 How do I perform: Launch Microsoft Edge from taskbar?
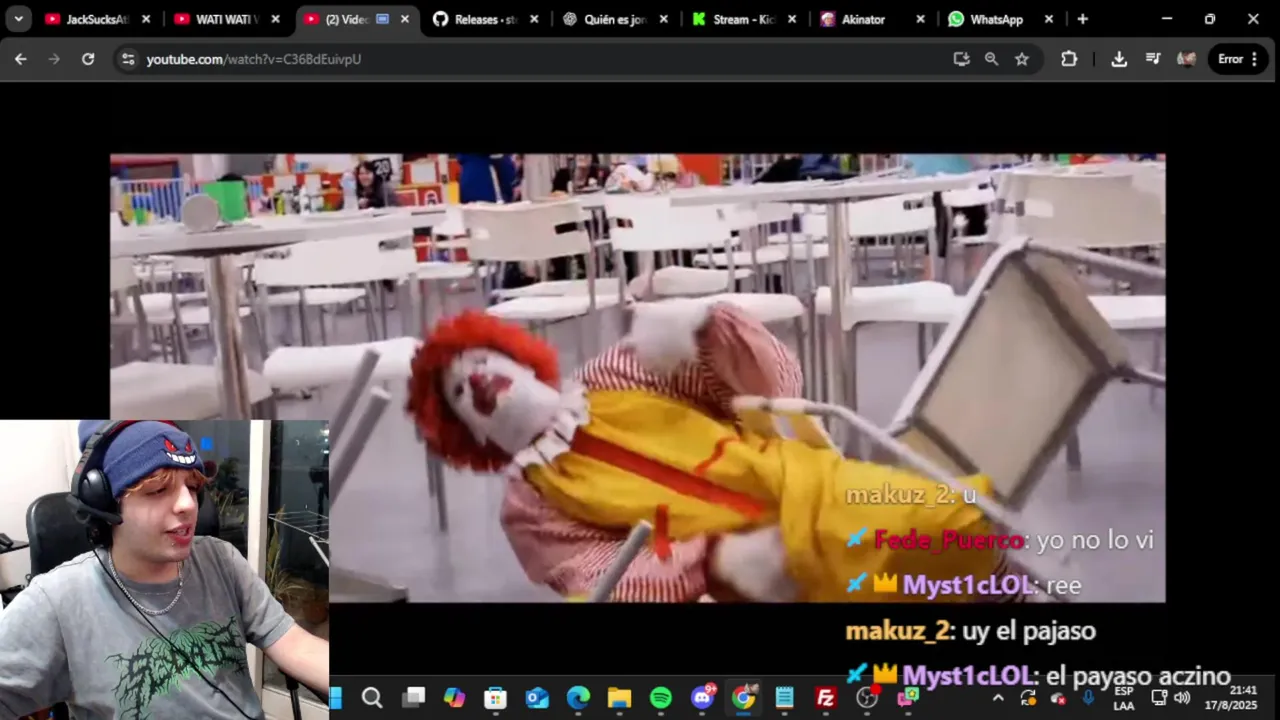point(579,698)
